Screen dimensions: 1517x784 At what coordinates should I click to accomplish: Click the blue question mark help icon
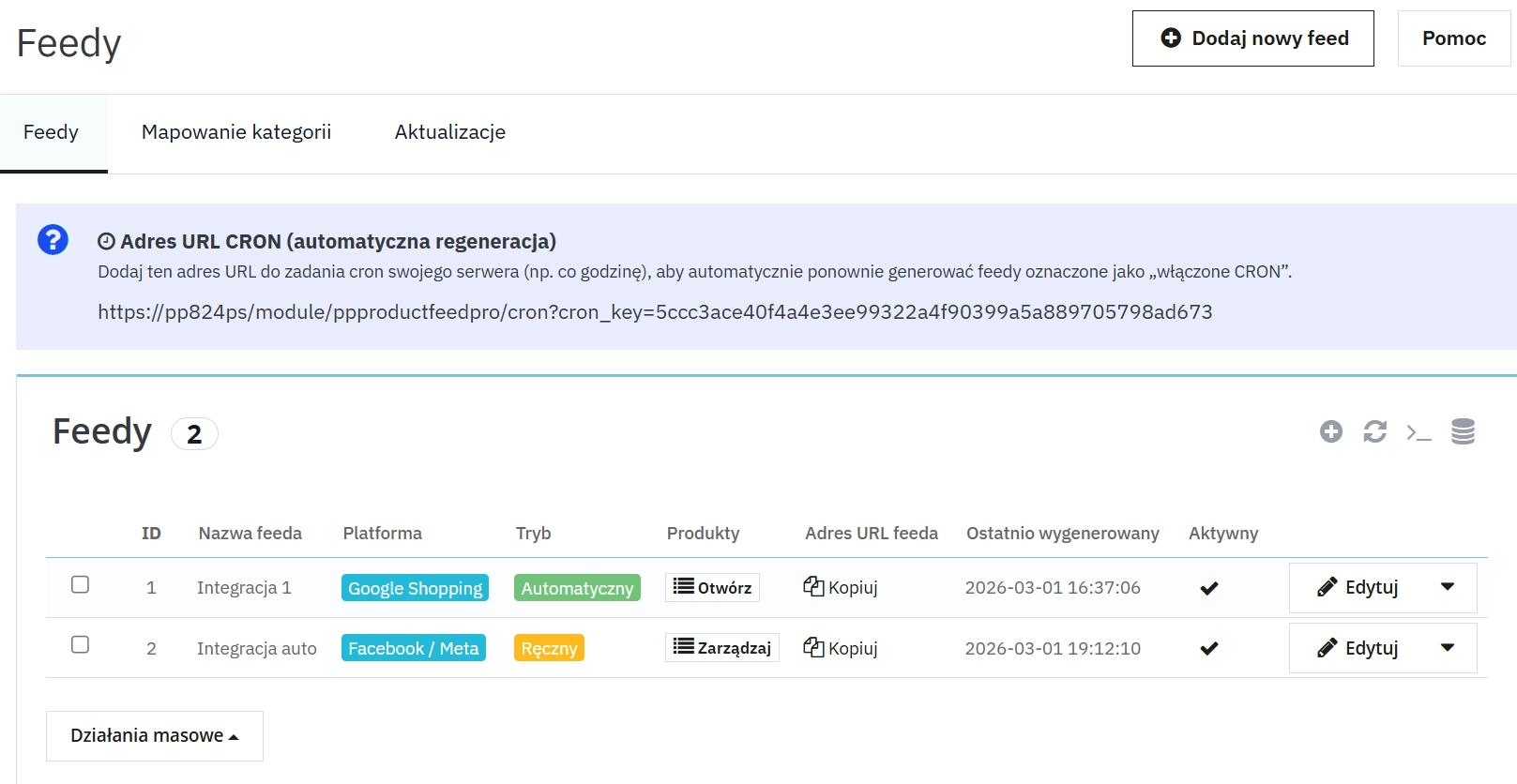click(53, 240)
